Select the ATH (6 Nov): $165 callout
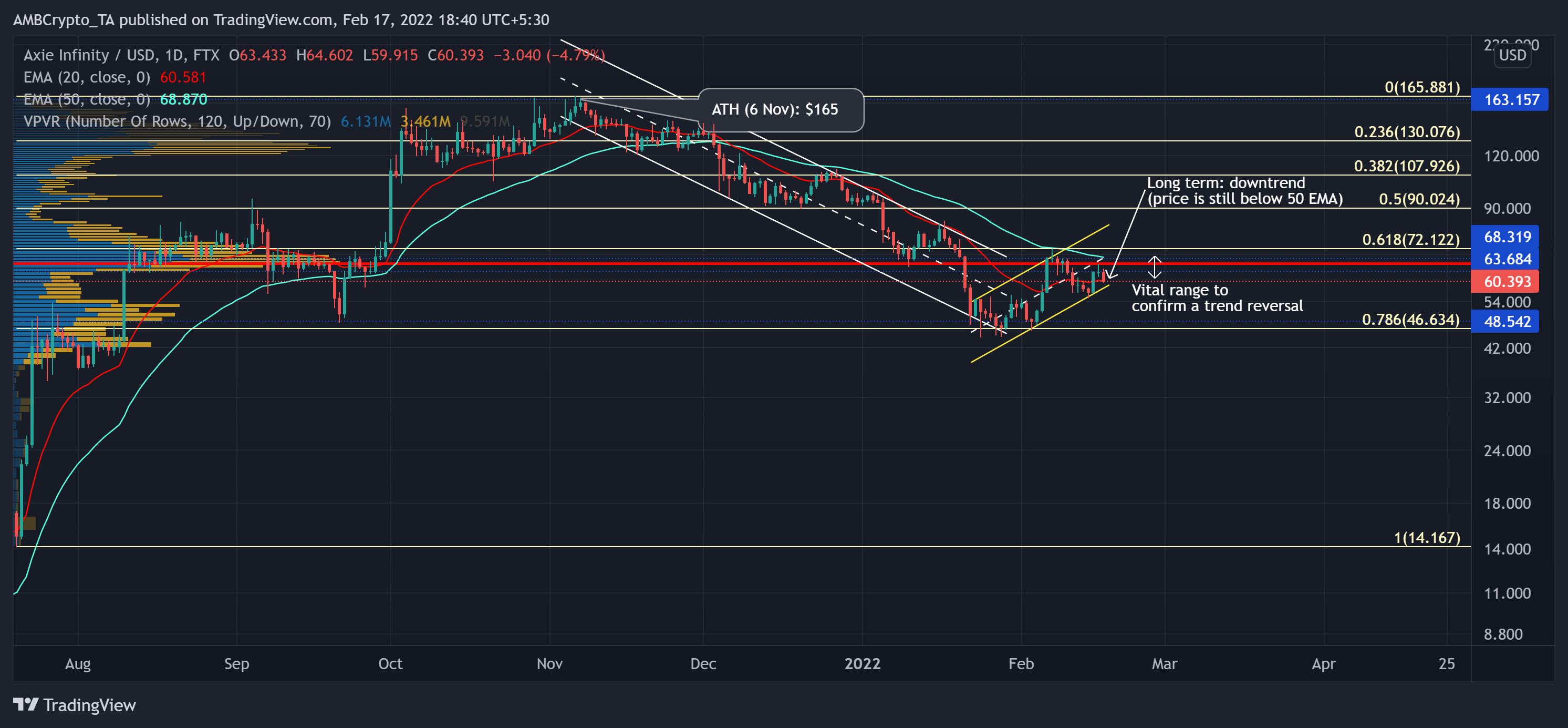 781,110
